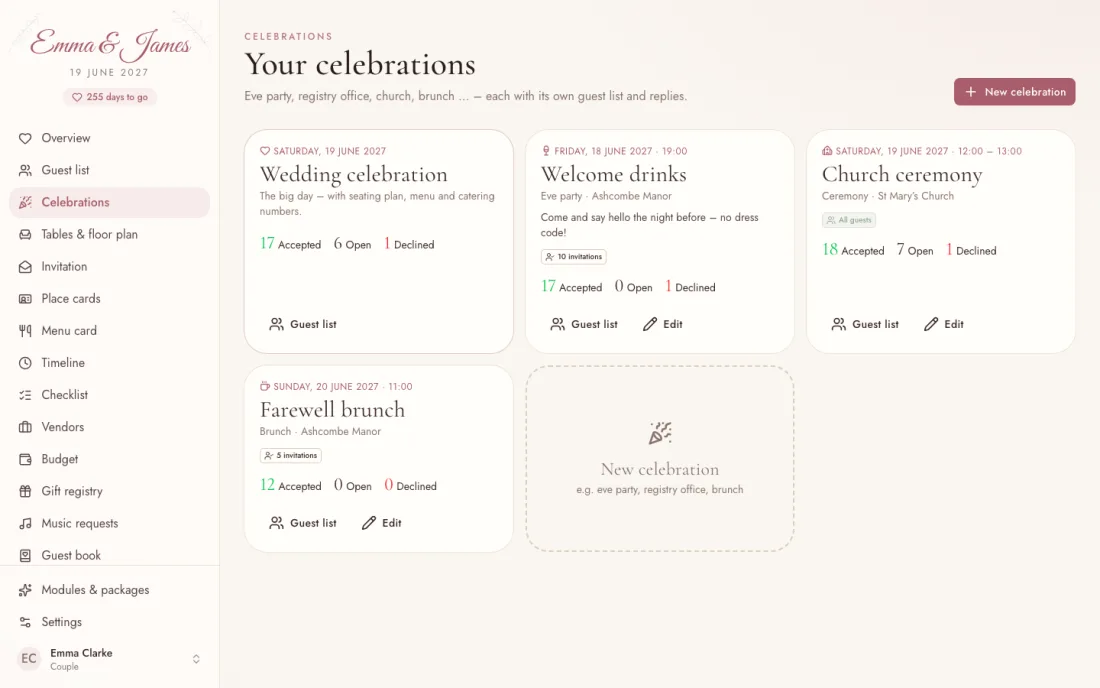Edit the Church ceremony celebration

[x=944, y=324]
